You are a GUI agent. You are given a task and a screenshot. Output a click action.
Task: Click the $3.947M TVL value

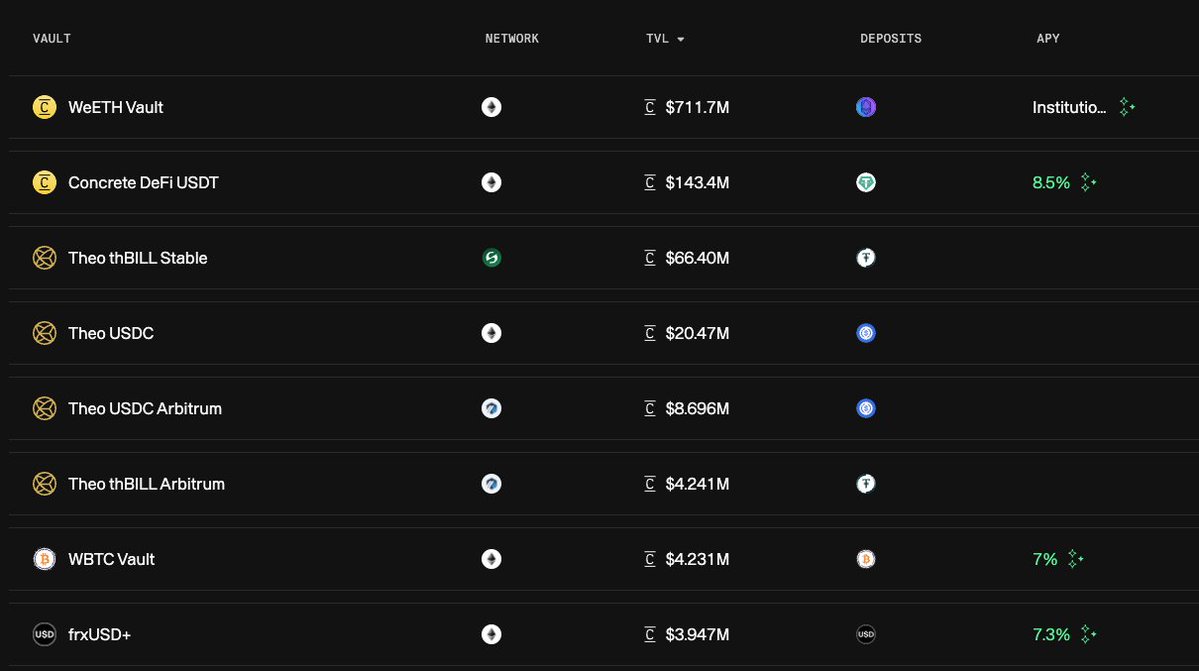pyautogui.click(x=697, y=634)
